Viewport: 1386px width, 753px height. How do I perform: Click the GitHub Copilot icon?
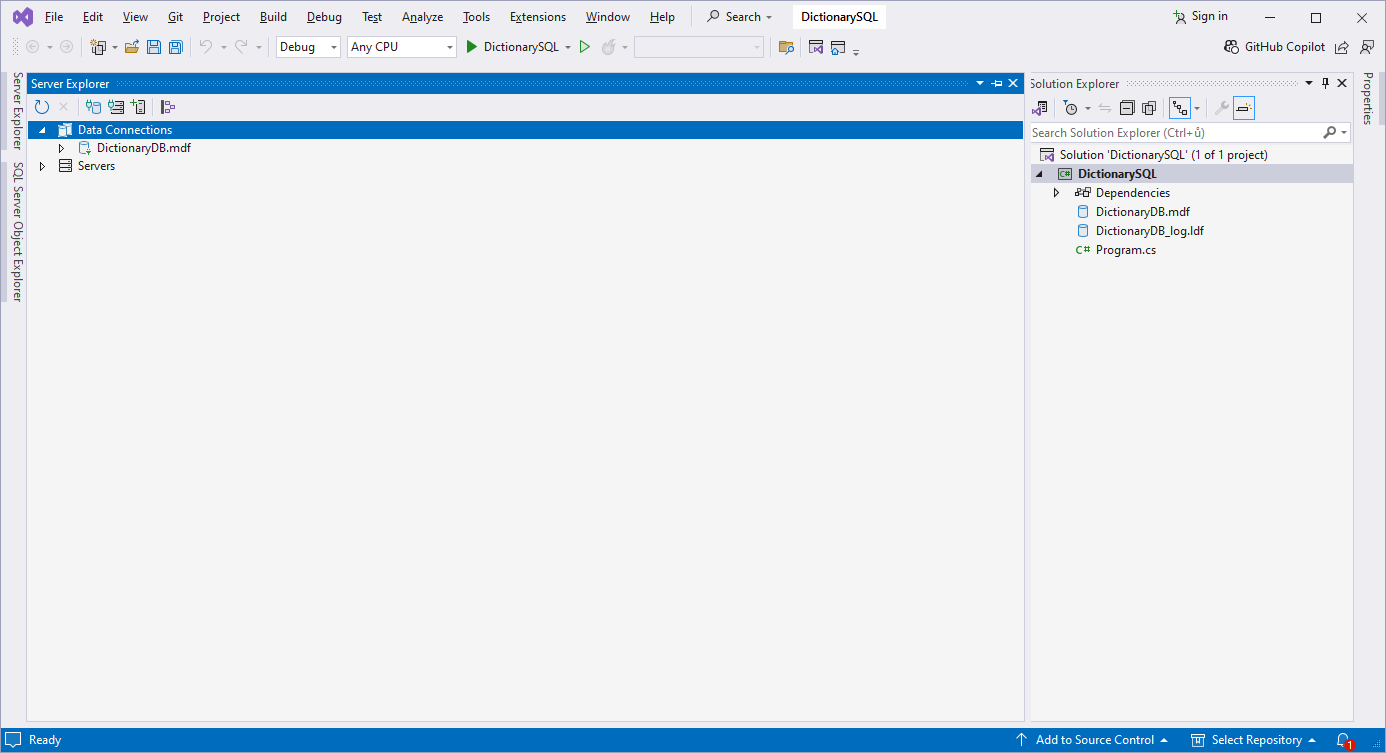(x=1229, y=46)
